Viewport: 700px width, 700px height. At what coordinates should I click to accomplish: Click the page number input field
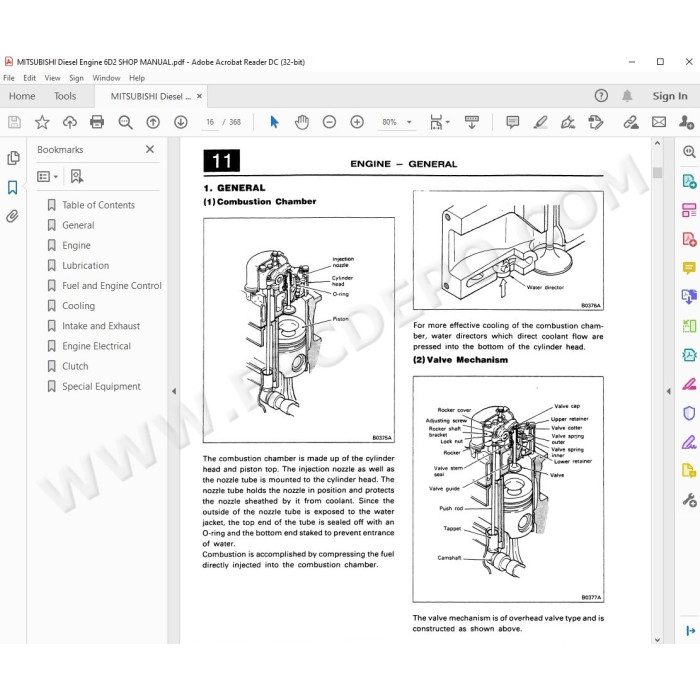pyautogui.click(x=210, y=122)
